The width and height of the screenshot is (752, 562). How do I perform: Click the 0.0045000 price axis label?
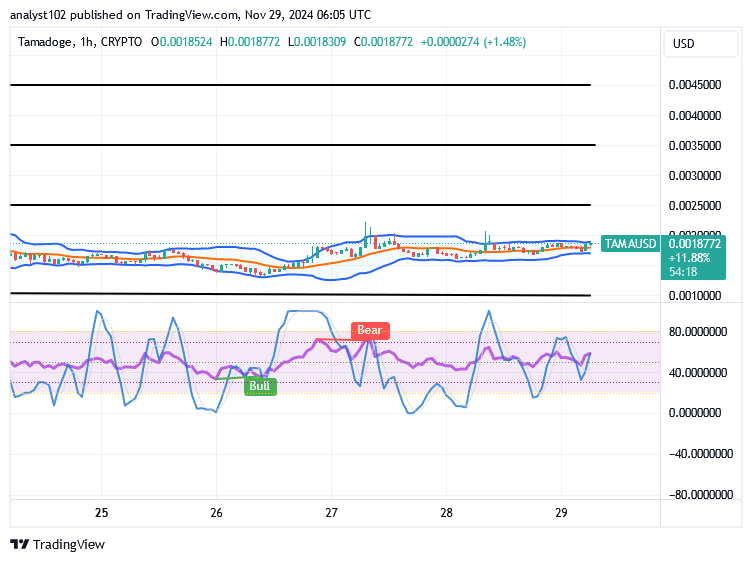(695, 85)
